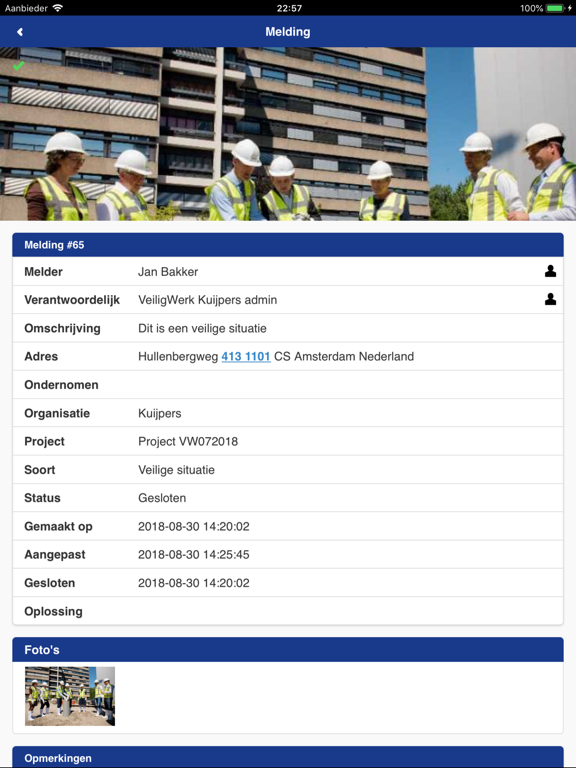Select the text VeiligWerk Kuijpers admin

[x=208, y=300]
